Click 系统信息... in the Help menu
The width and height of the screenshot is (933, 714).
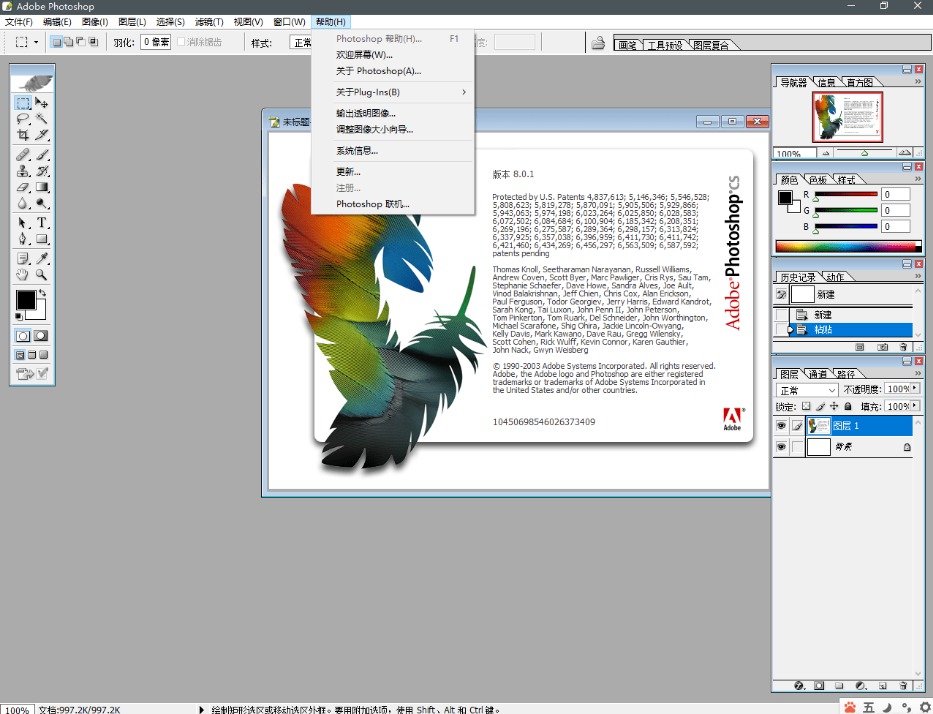click(357, 151)
